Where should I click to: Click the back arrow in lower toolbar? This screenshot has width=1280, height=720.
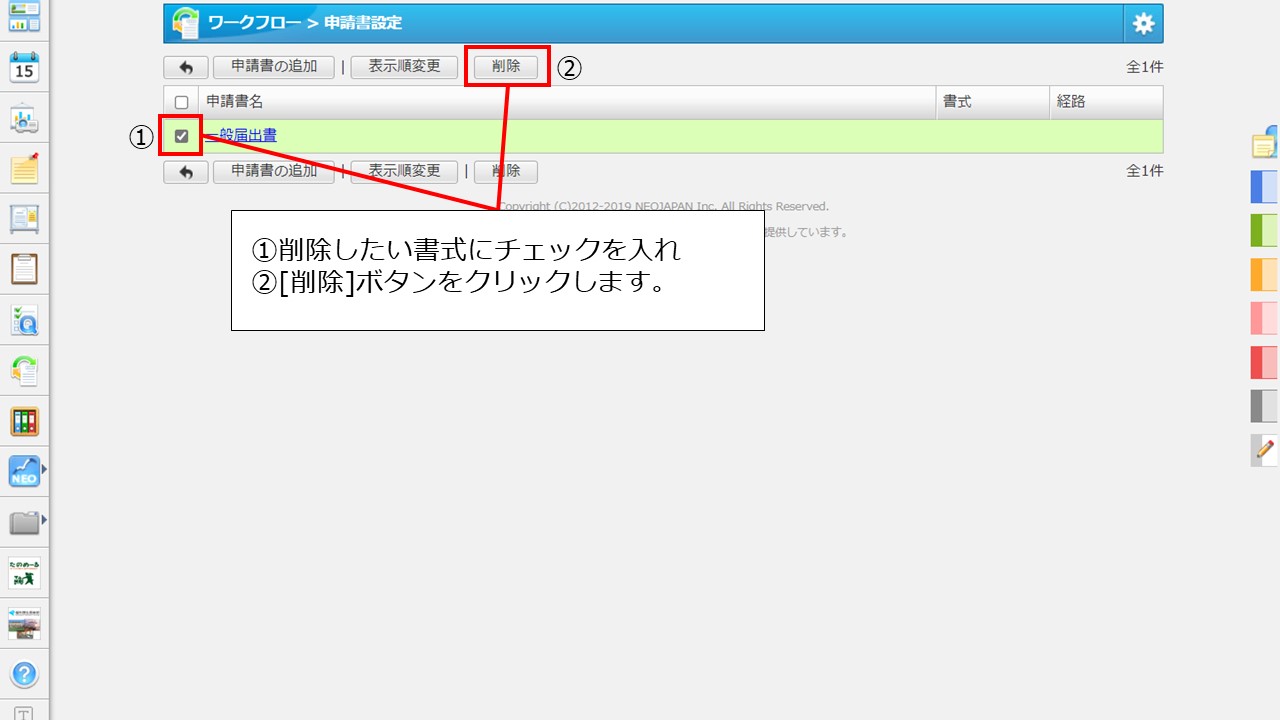(x=186, y=171)
